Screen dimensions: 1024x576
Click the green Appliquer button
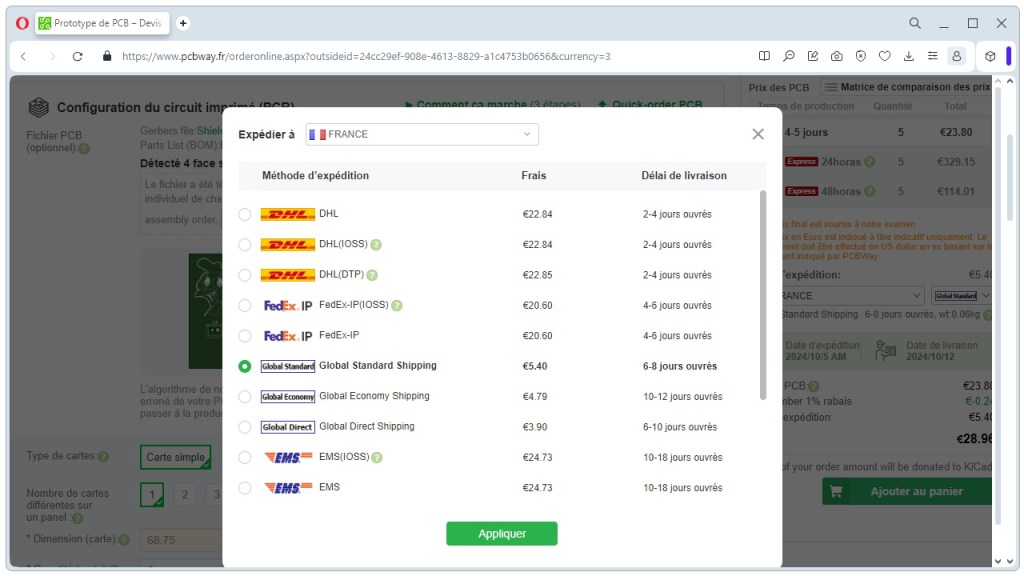click(502, 534)
